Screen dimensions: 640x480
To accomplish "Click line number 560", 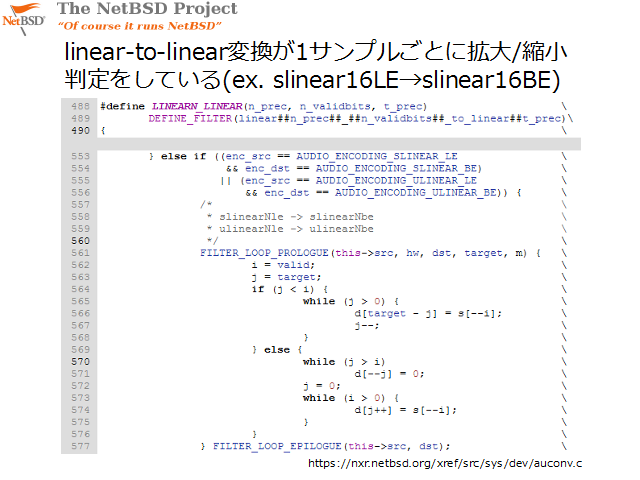I will (x=80, y=241).
